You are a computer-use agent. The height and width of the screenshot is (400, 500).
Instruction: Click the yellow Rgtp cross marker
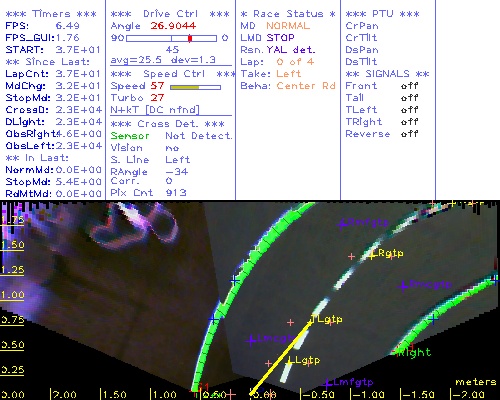click(372, 255)
